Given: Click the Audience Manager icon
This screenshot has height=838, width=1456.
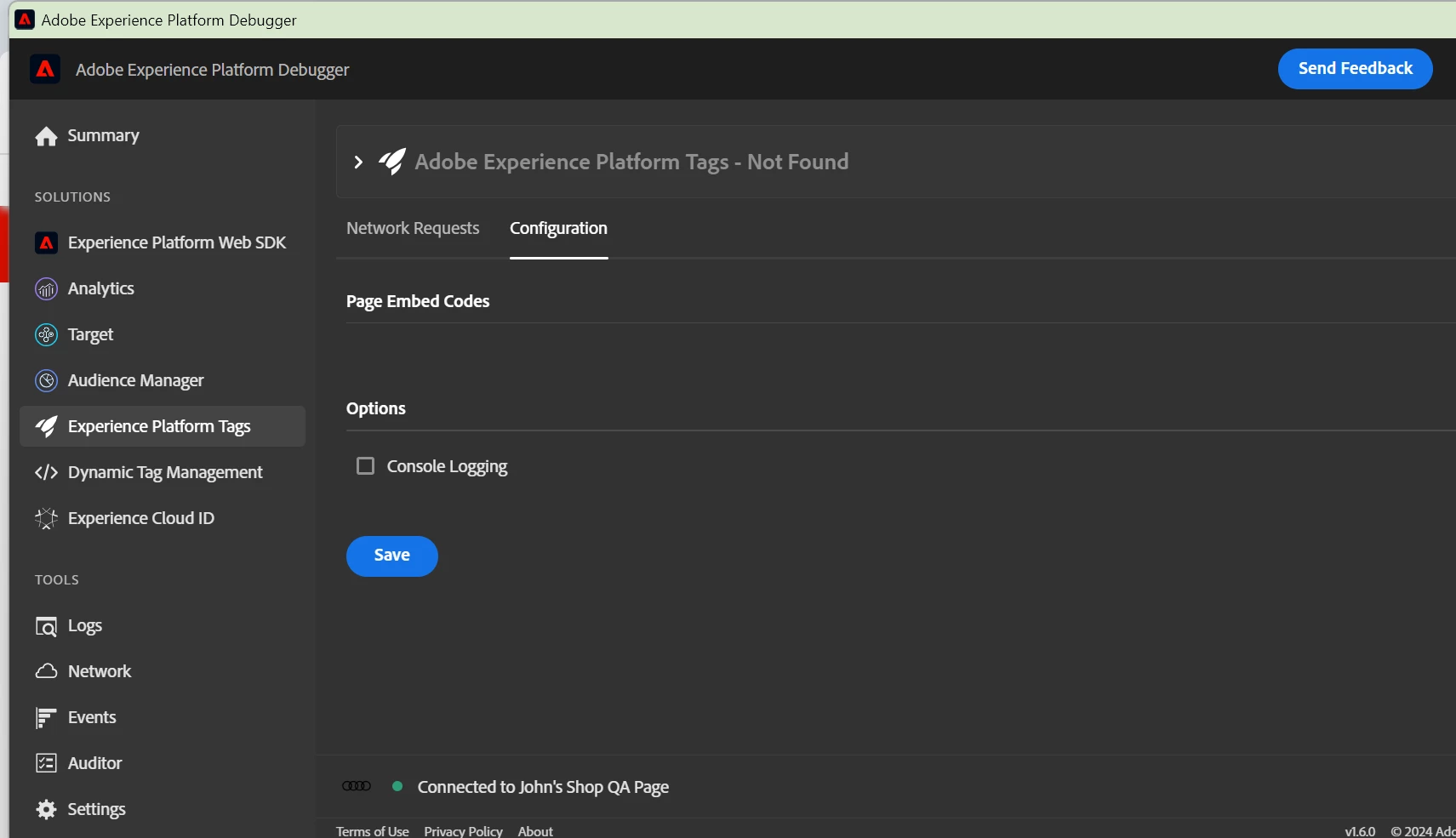Looking at the screenshot, I should (x=47, y=381).
